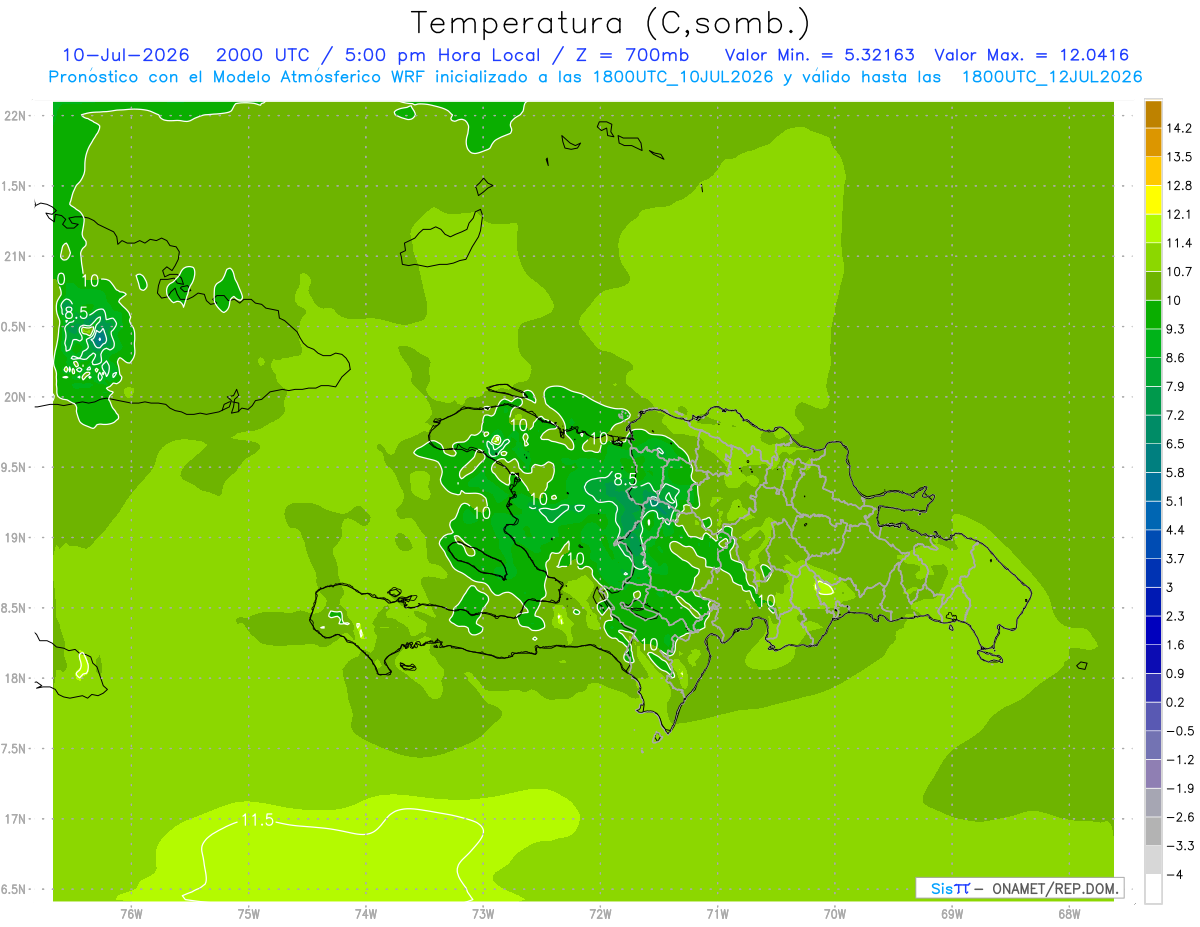
Task: Click the "ONAMET/REP.DOM." credit label
Action: 1055,888
